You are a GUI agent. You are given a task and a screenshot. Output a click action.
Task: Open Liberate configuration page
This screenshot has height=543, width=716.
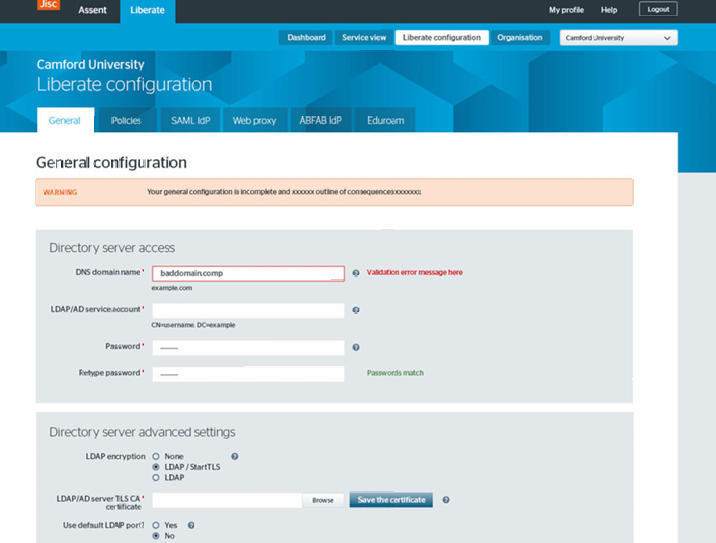point(442,37)
